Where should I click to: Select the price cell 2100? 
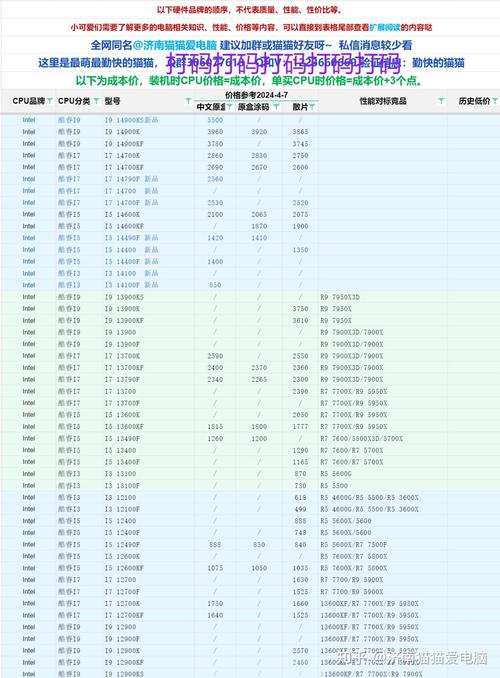pos(215,214)
